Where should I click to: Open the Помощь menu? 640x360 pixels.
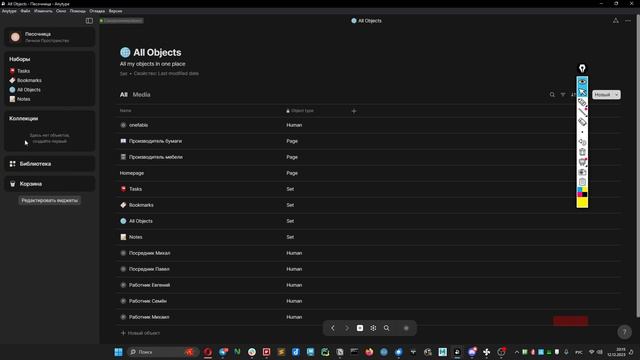[78, 11]
